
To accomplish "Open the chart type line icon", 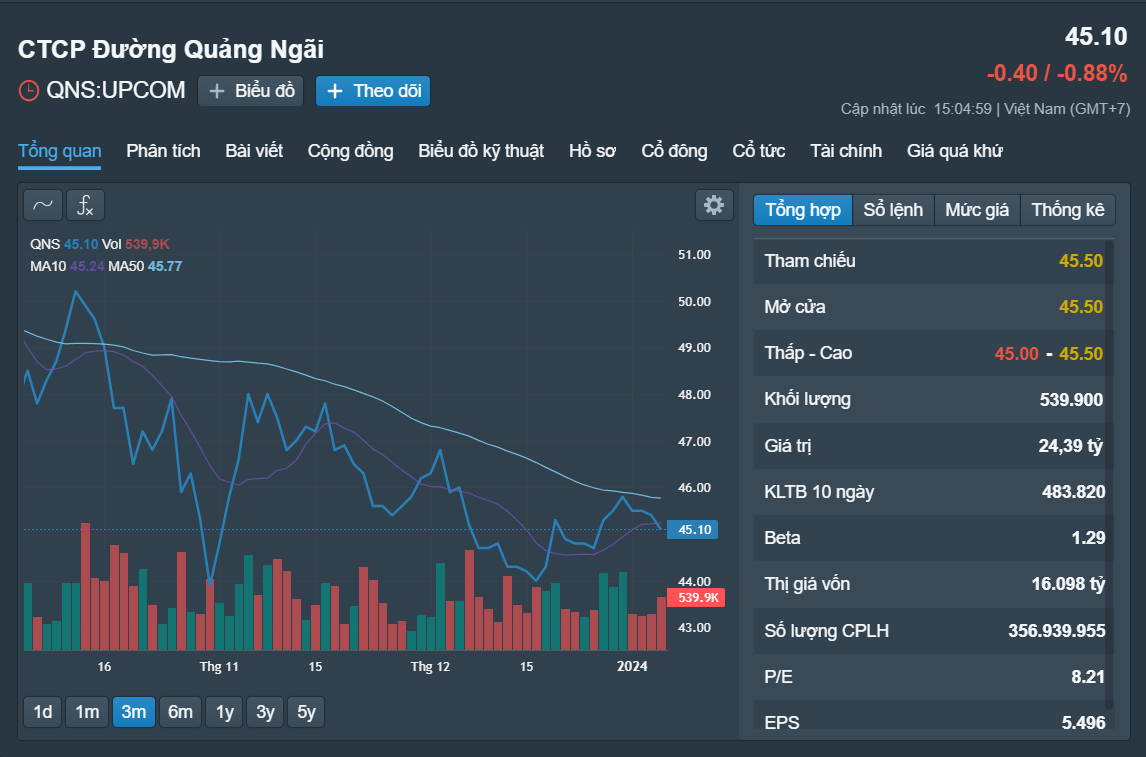I will point(42,205).
